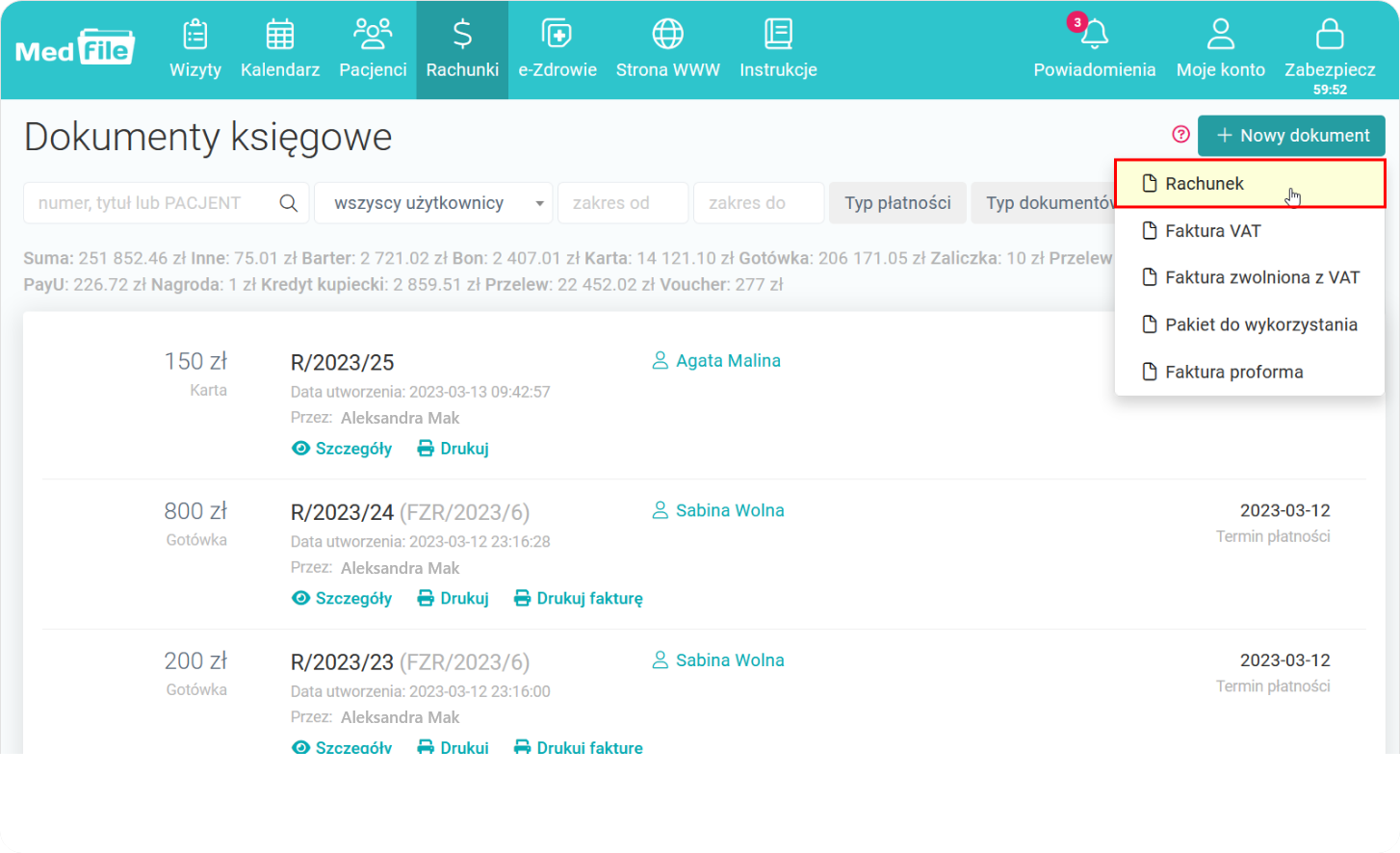Click Drukuj fakturę for R/2023/24
1400x853 pixels.
(579, 599)
